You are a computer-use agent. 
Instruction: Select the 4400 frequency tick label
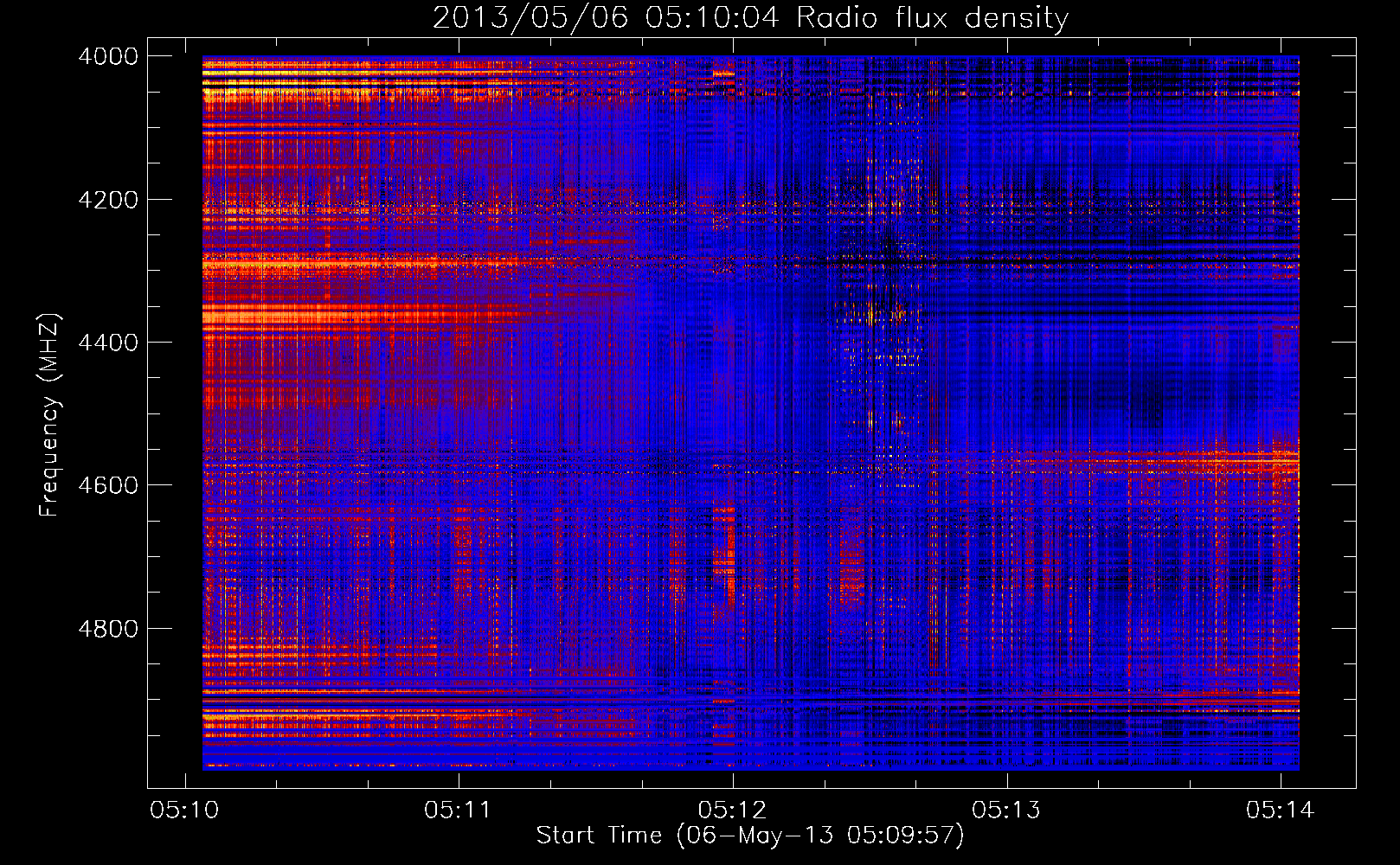[x=108, y=343]
